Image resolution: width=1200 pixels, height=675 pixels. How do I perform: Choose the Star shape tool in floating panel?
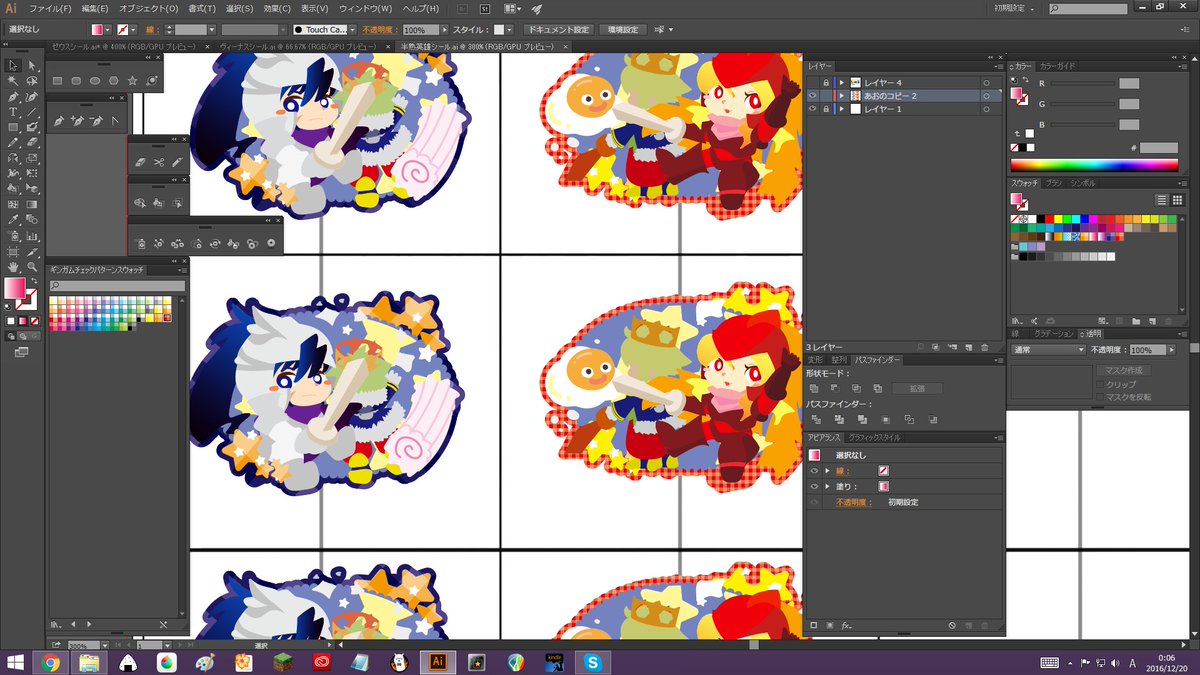point(132,80)
